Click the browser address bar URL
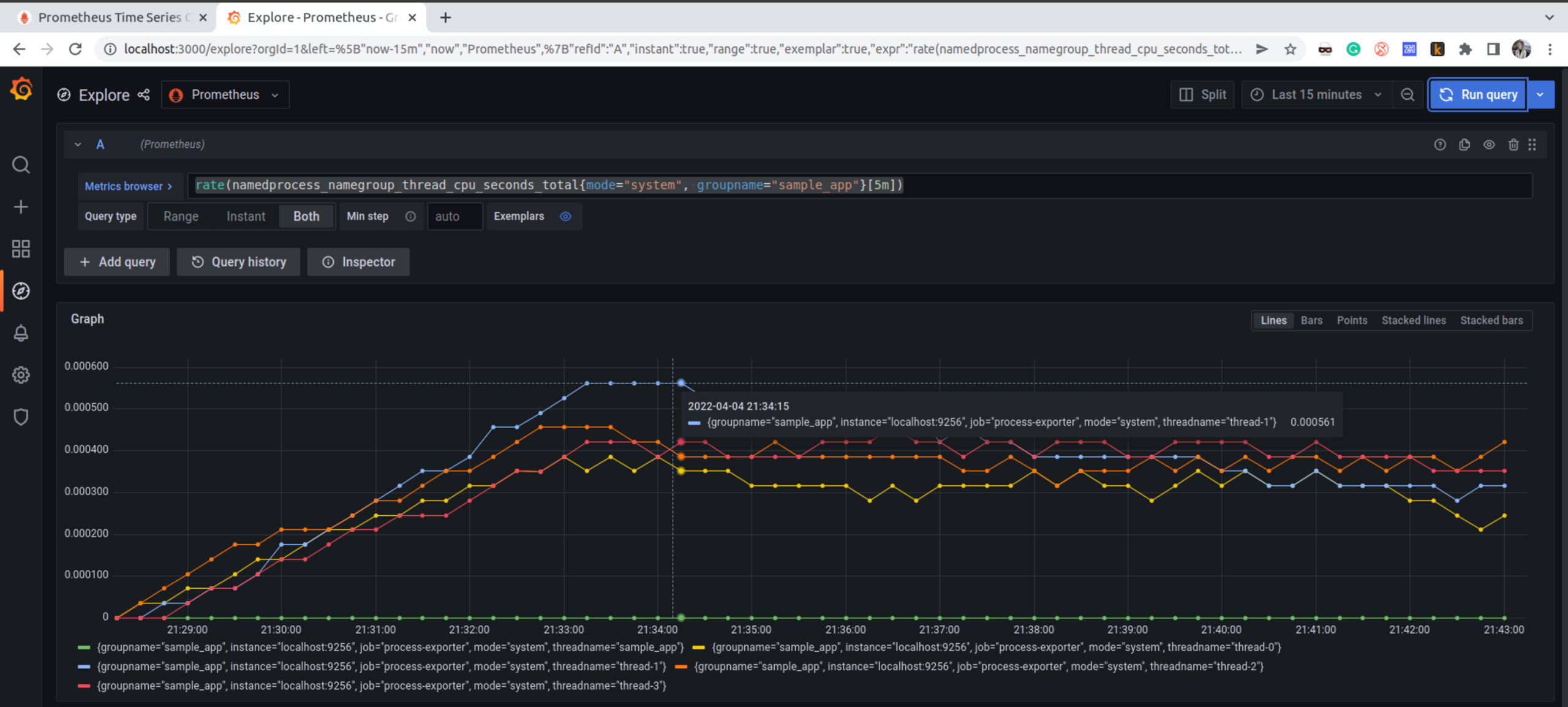1568x707 pixels. pyautogui.click(x=682, y=49)
